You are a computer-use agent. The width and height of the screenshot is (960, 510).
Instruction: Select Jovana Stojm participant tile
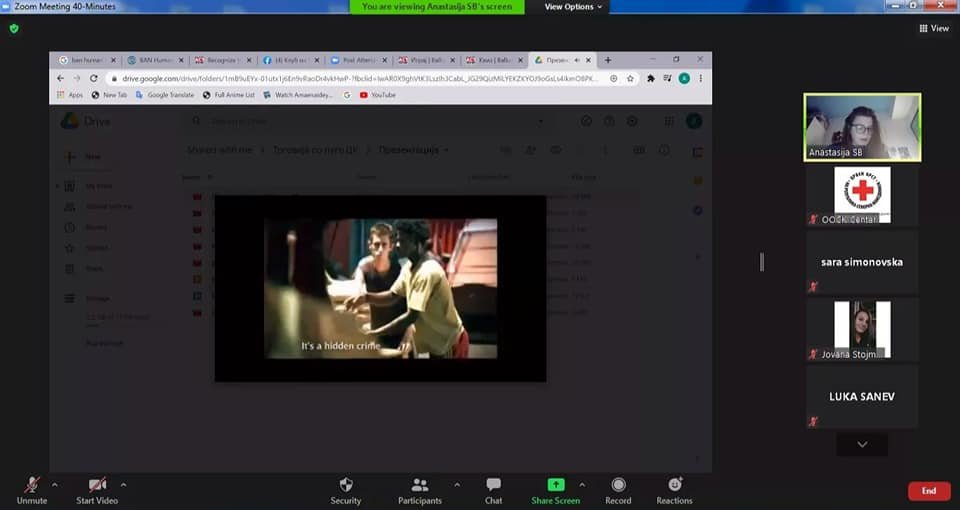862,329
